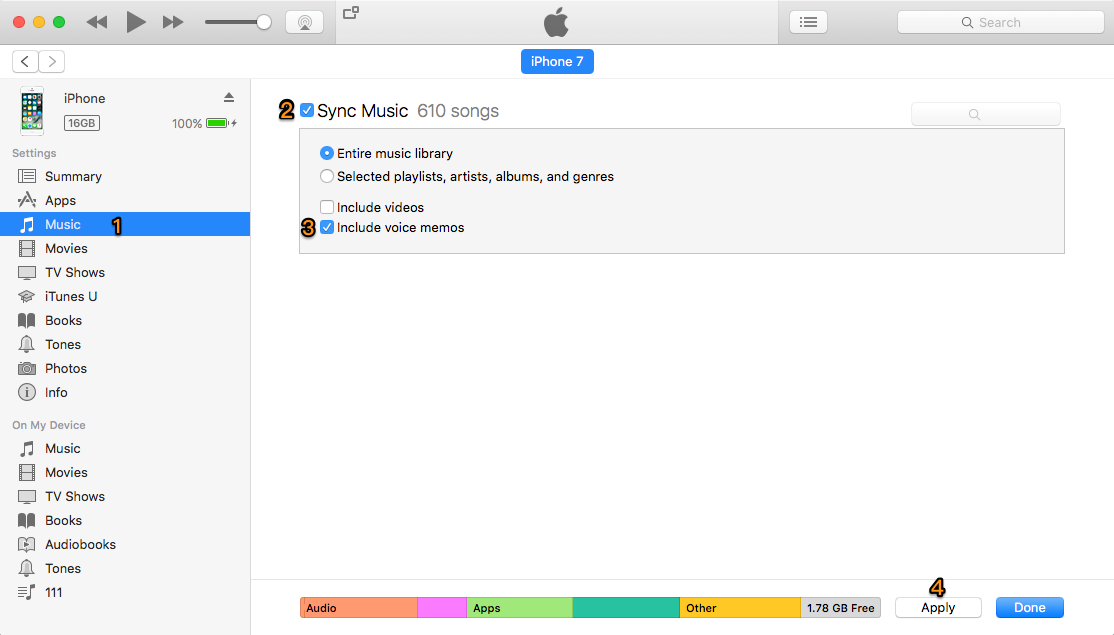Screen dimensions: 1114x635
Task: Open Tones under On My Device
Action: [125, 569]
